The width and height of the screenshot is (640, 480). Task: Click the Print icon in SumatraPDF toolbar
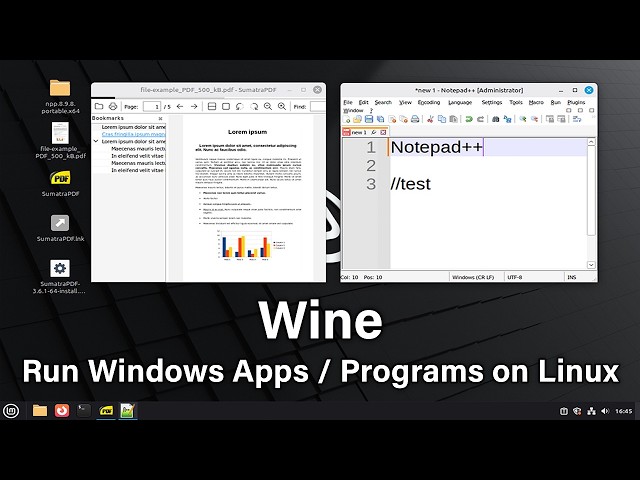coord(113,107)
